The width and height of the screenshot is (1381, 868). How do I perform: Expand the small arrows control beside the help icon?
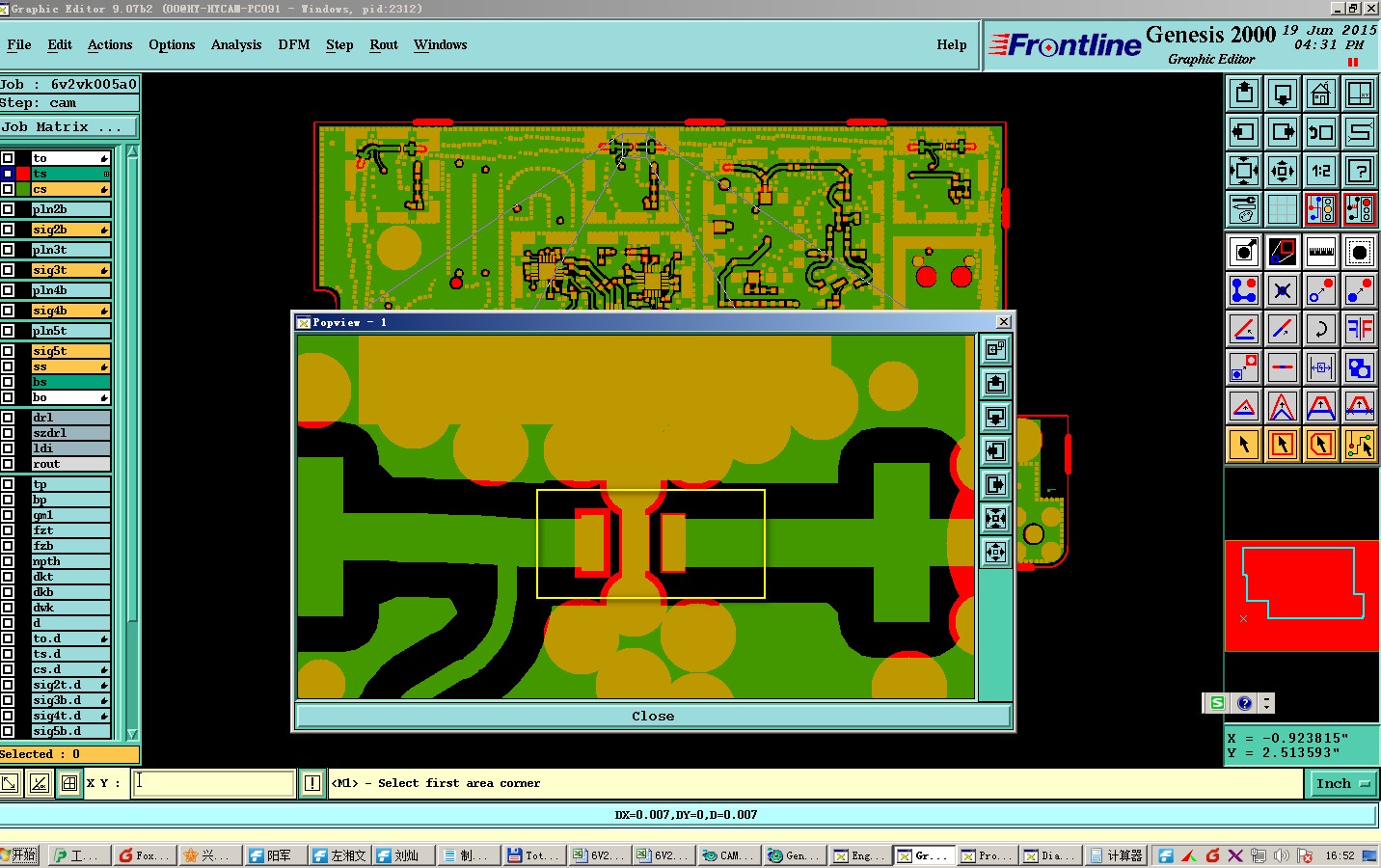1267,703
